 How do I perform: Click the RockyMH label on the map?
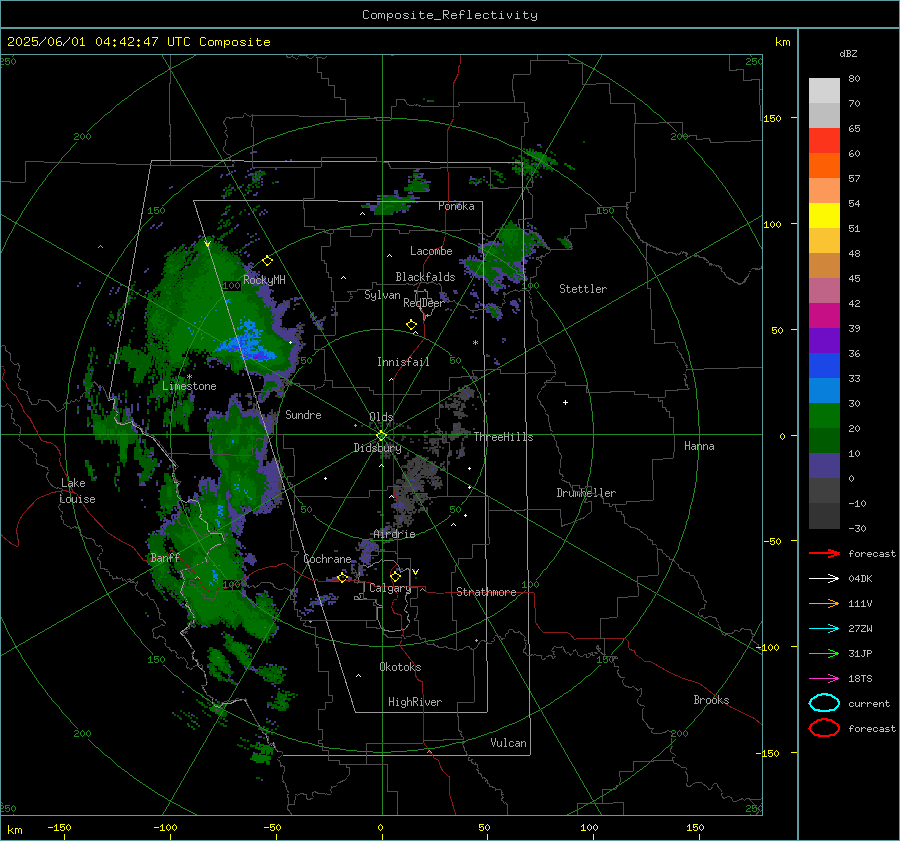point(264,280)
